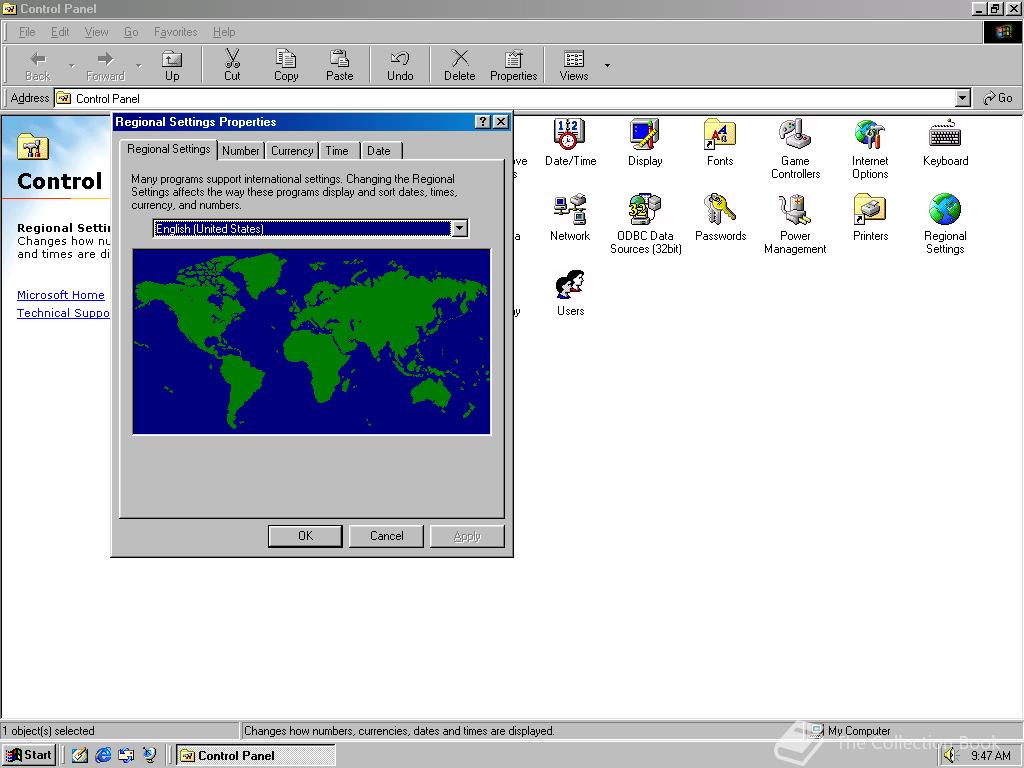Open the English (United States) locale dropdown
The width and height of the screenshot is (1024, 768).
click(x=460, y=229)
